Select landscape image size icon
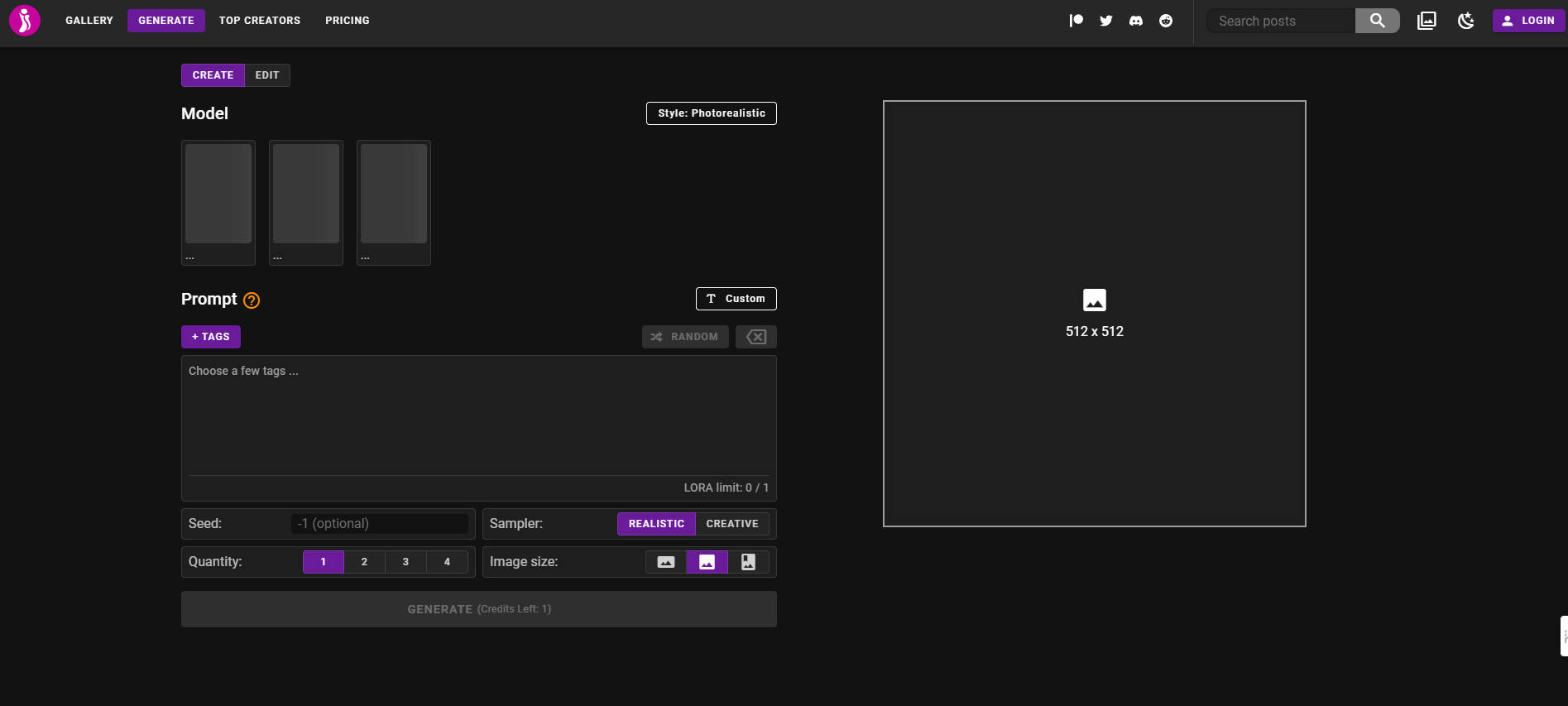This screenshot has height=706, width=1568. pyautogui.click(x=665, y=562)
